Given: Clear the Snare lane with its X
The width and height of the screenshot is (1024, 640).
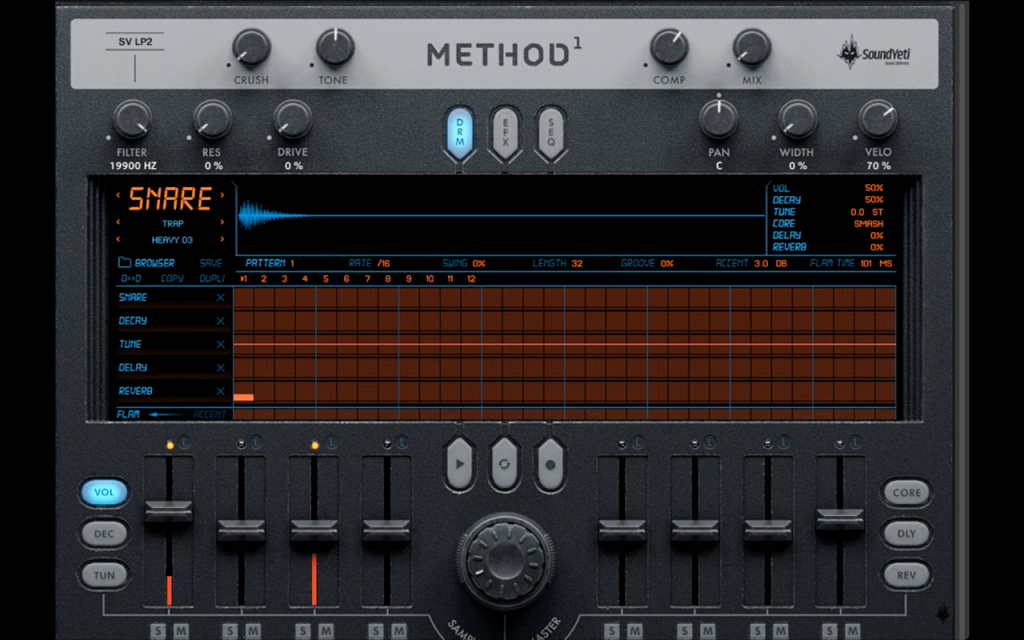Looking at the screenshot, I should click(221, 298).
